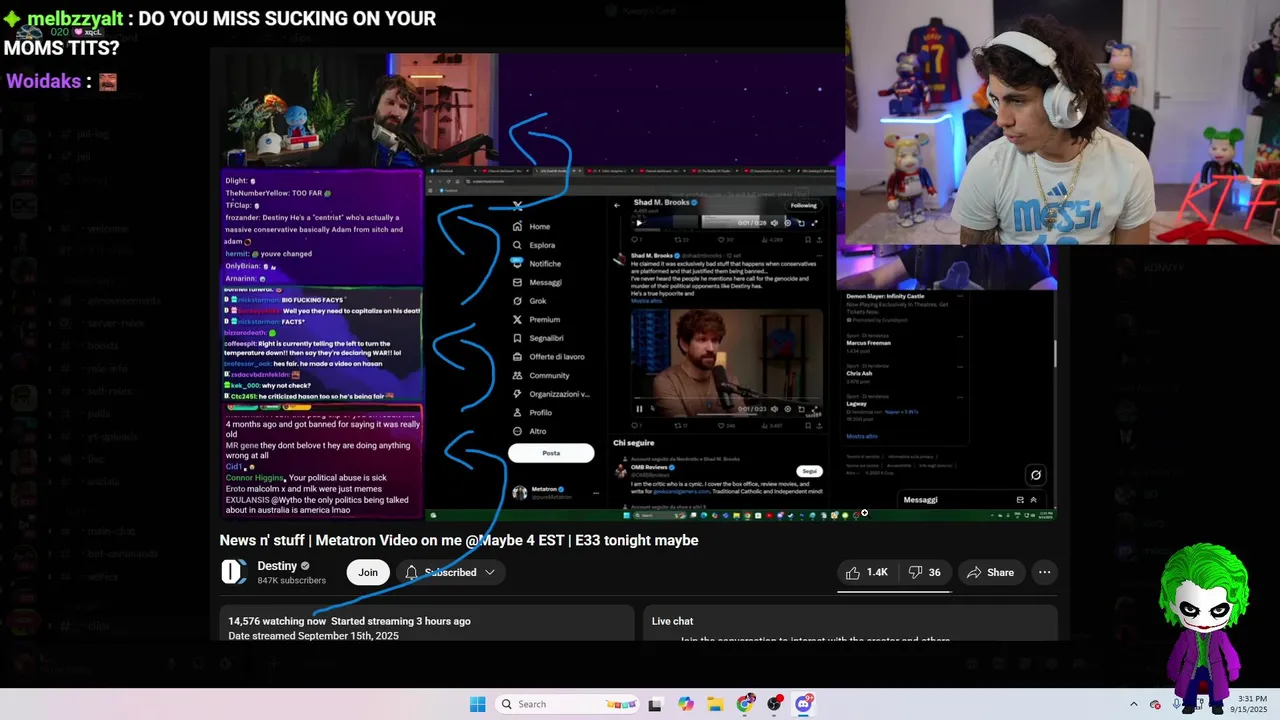
Task: Open the Grok floating button above Messaggi
Action: coord(1036,475)
